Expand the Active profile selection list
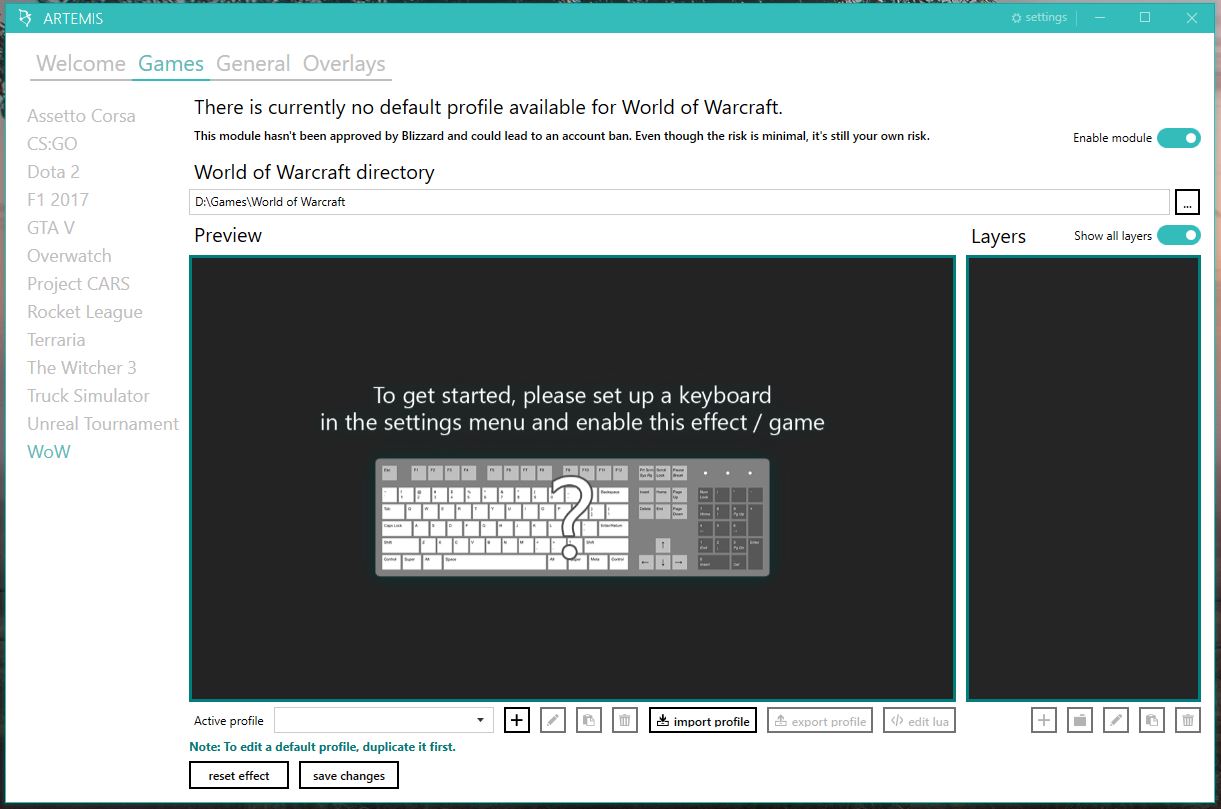 click(x=481, y=720)
